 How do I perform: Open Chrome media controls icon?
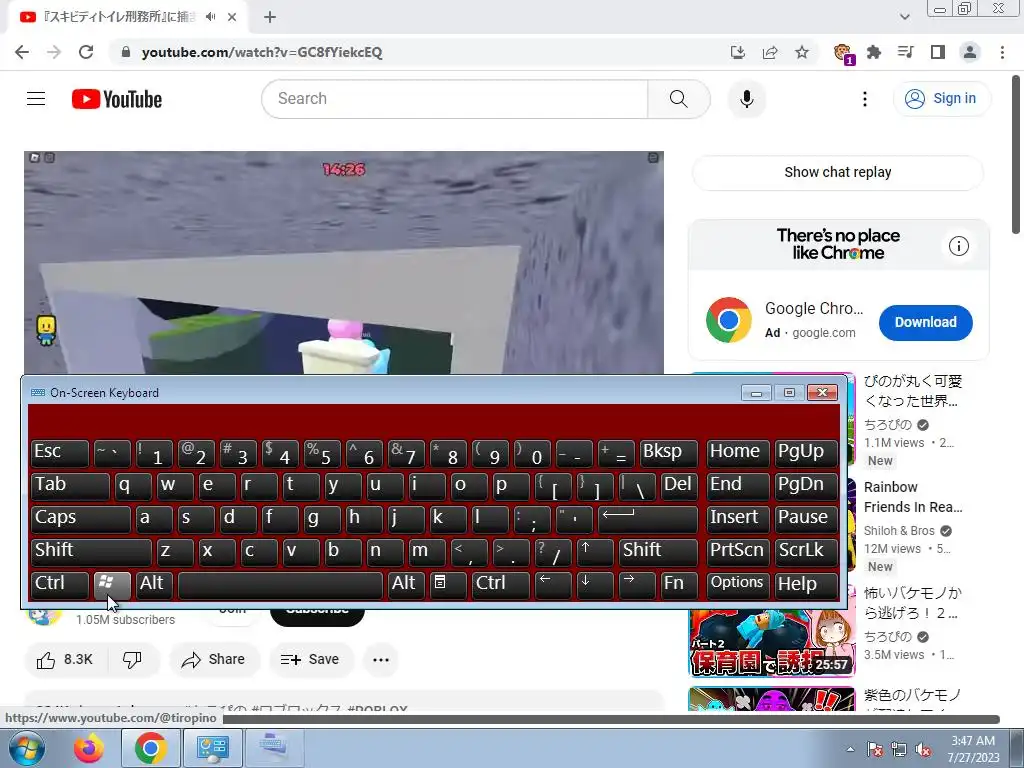906,52
